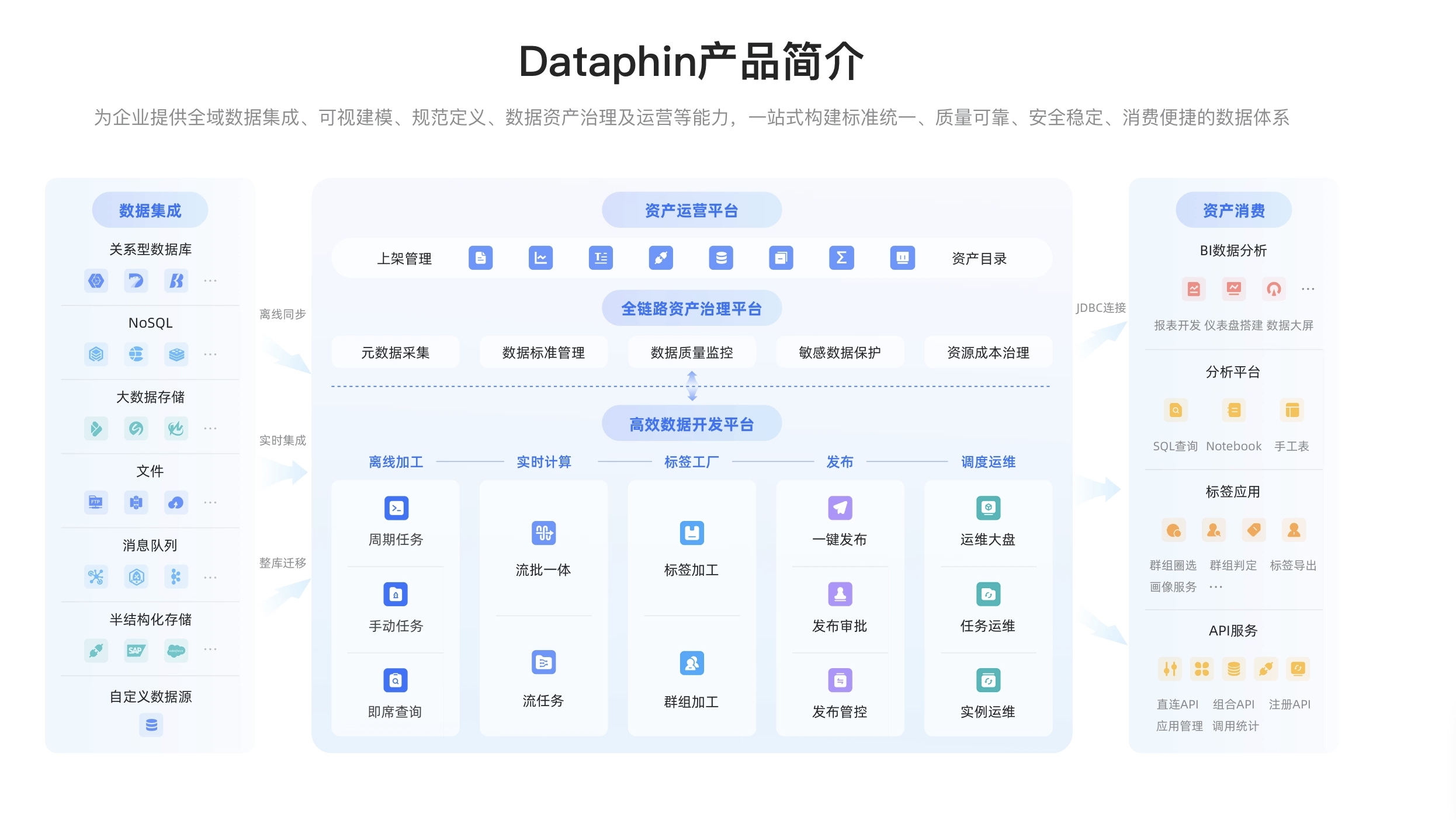
Task: Open the 群组加工 icon
Action: pos(692,663)
